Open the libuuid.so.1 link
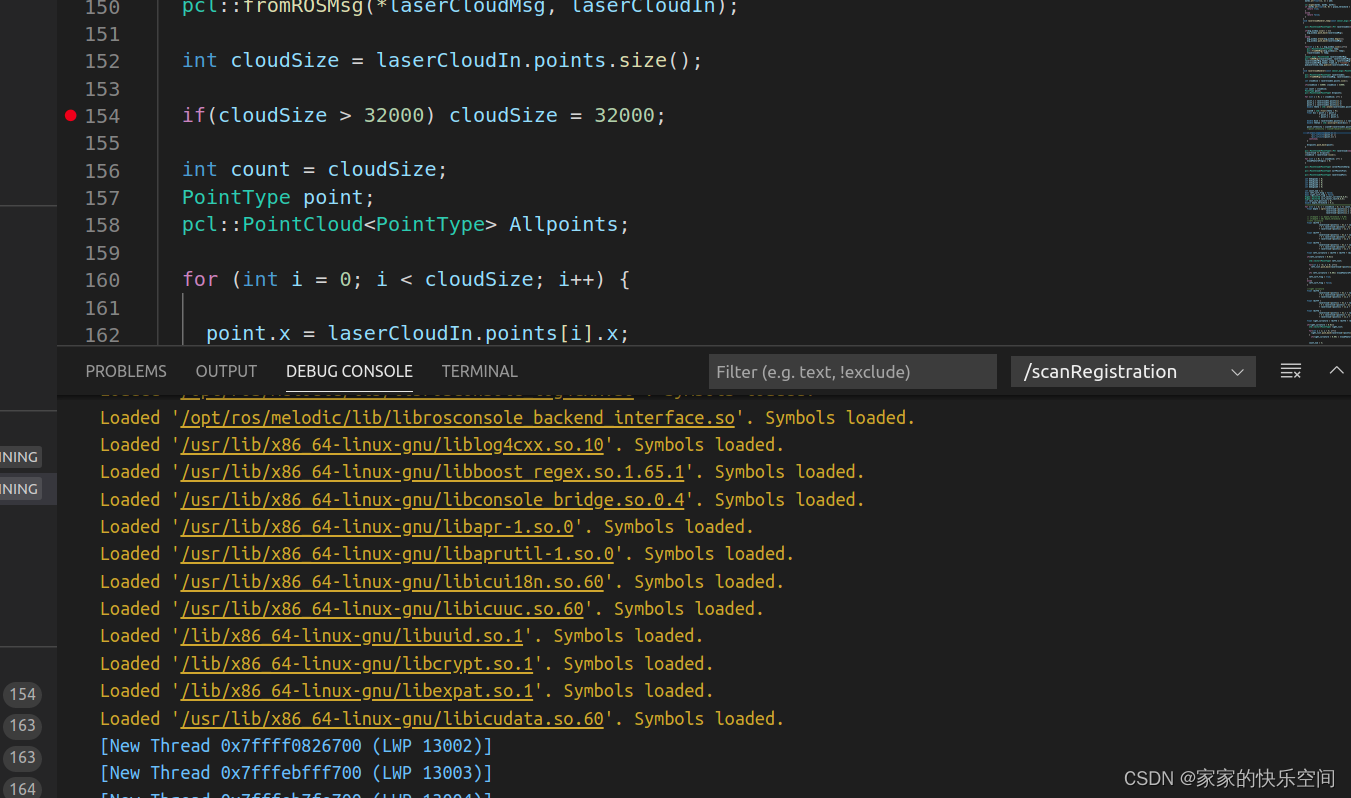 coord(352,636)
